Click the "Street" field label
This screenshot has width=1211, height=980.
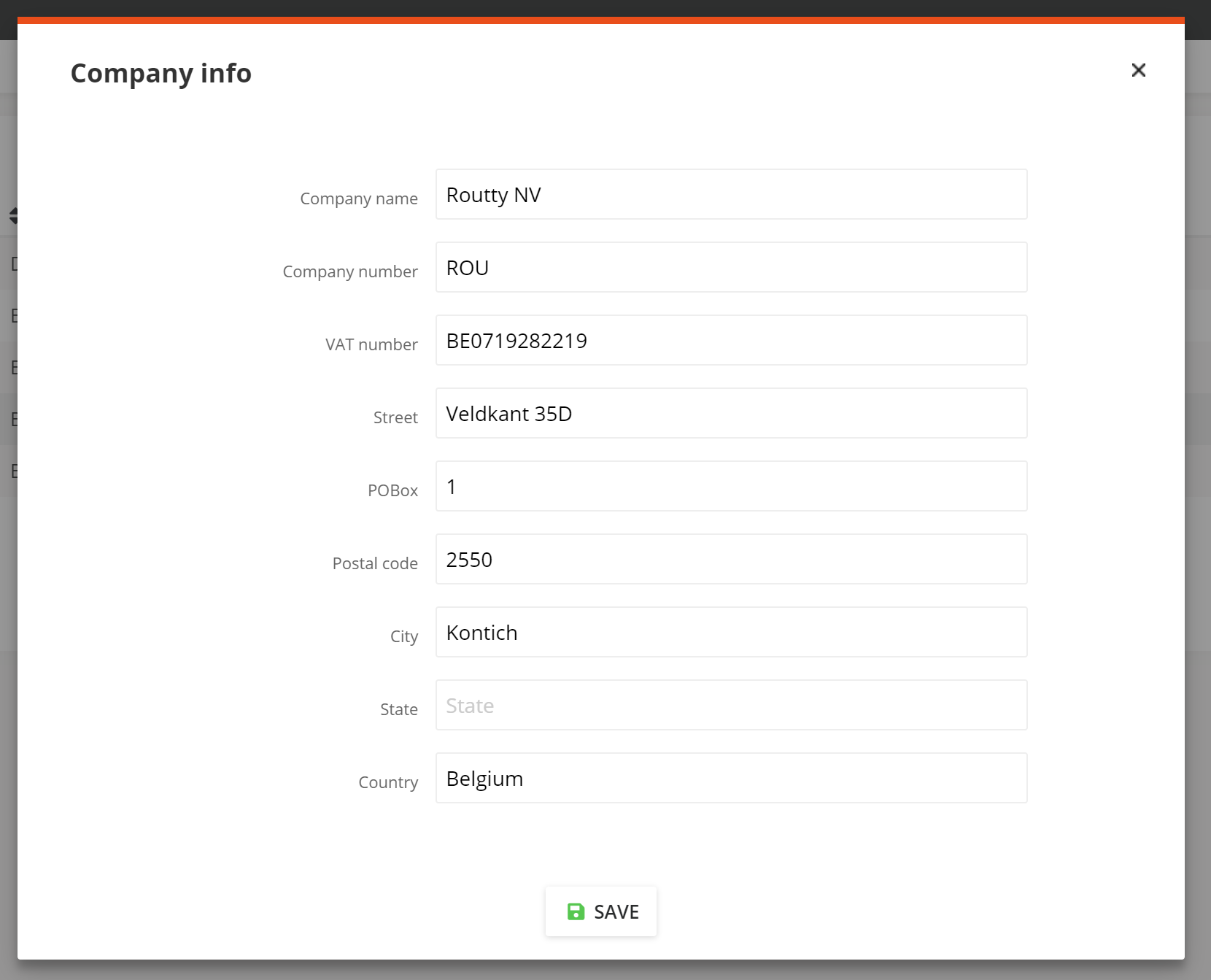pos(395,417)
